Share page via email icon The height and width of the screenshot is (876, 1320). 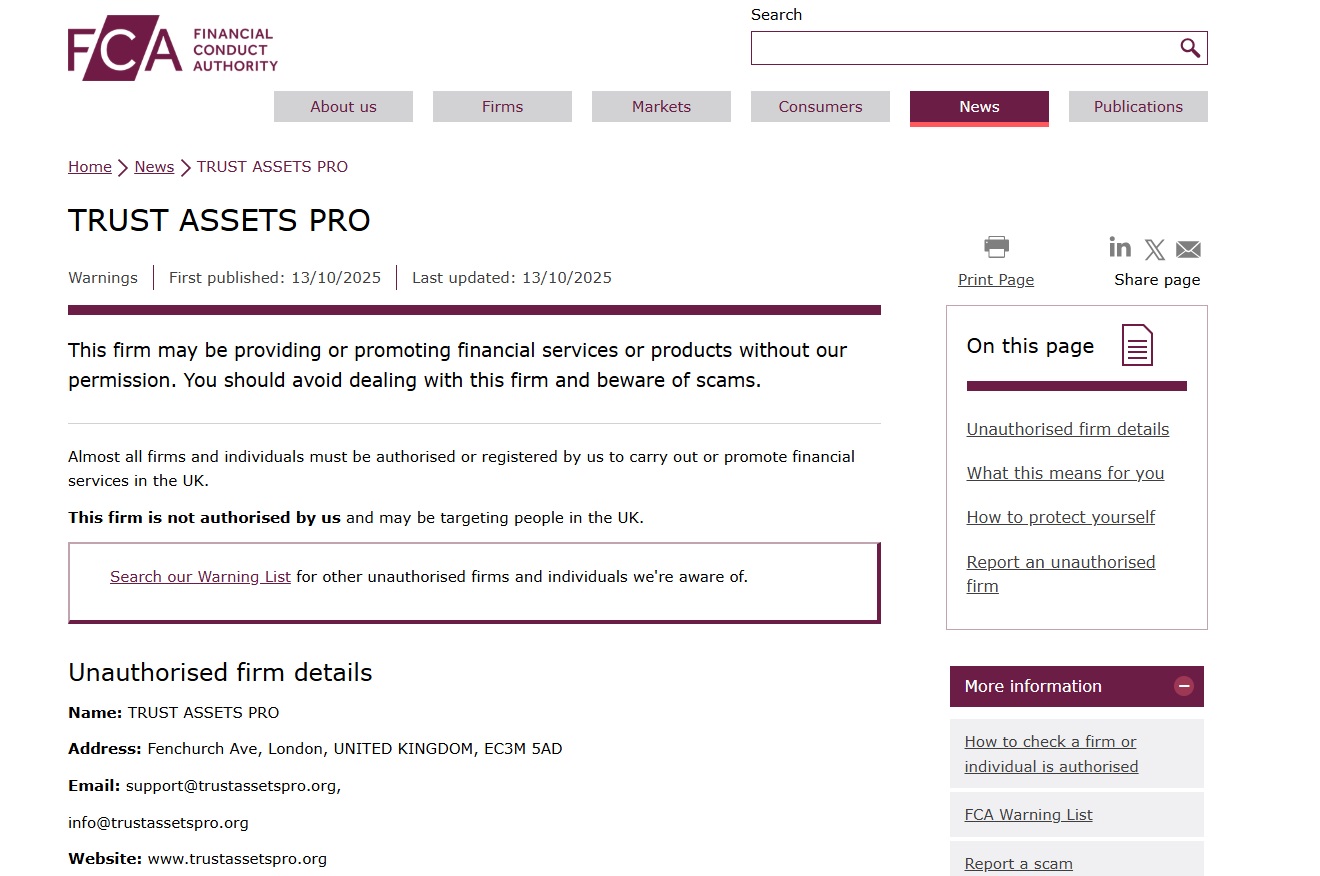(x=1188, y=249)
